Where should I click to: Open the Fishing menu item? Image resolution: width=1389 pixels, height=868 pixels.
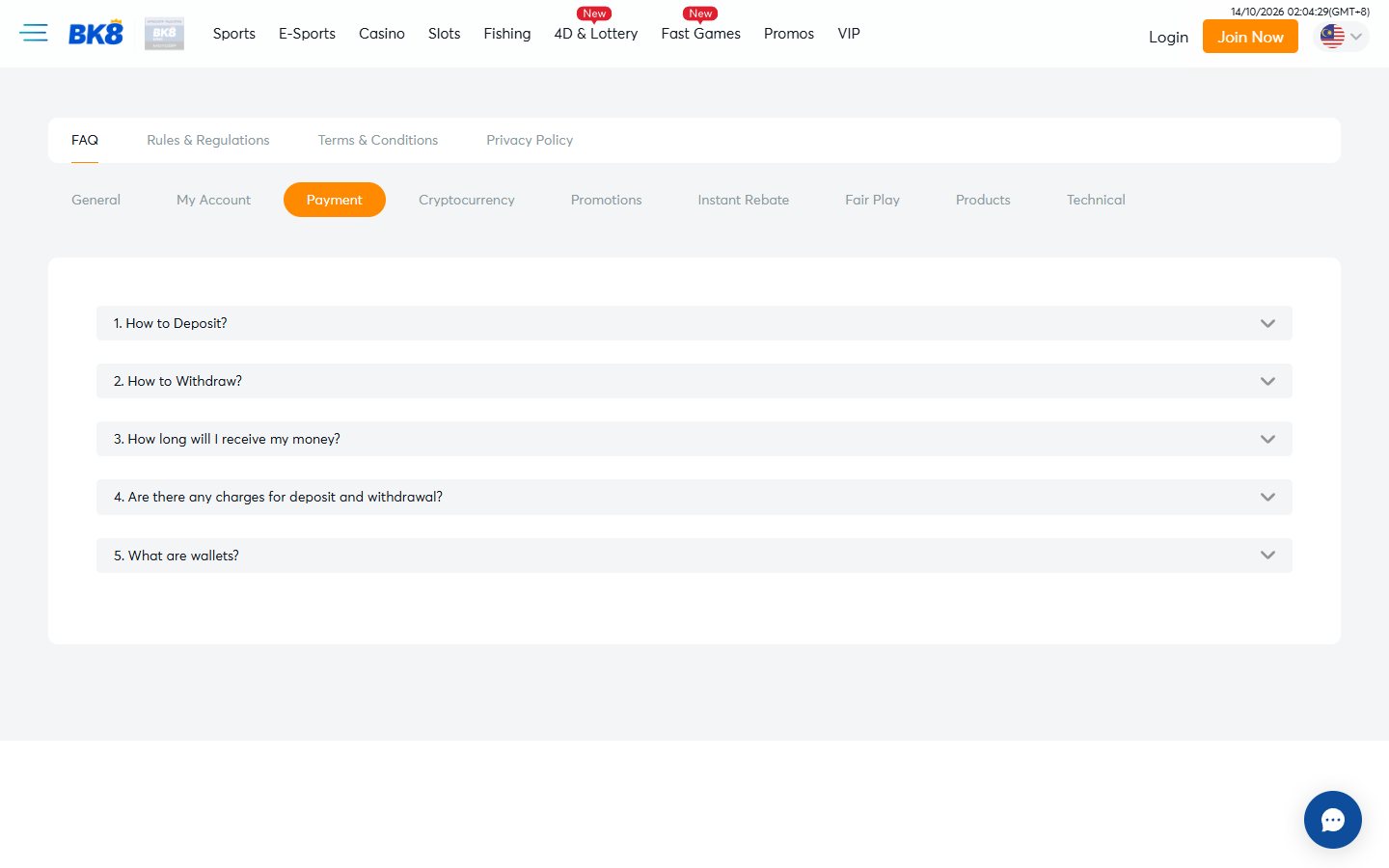507,34
